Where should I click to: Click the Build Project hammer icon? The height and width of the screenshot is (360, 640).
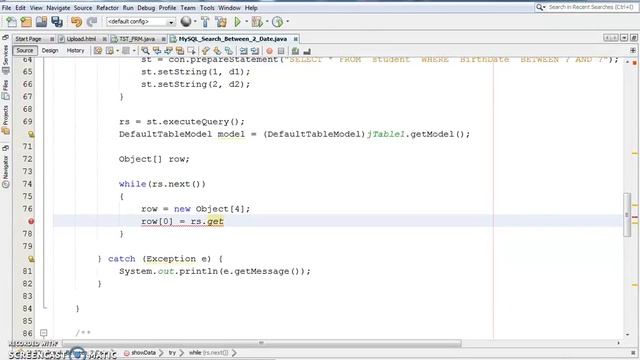[205, 22]
